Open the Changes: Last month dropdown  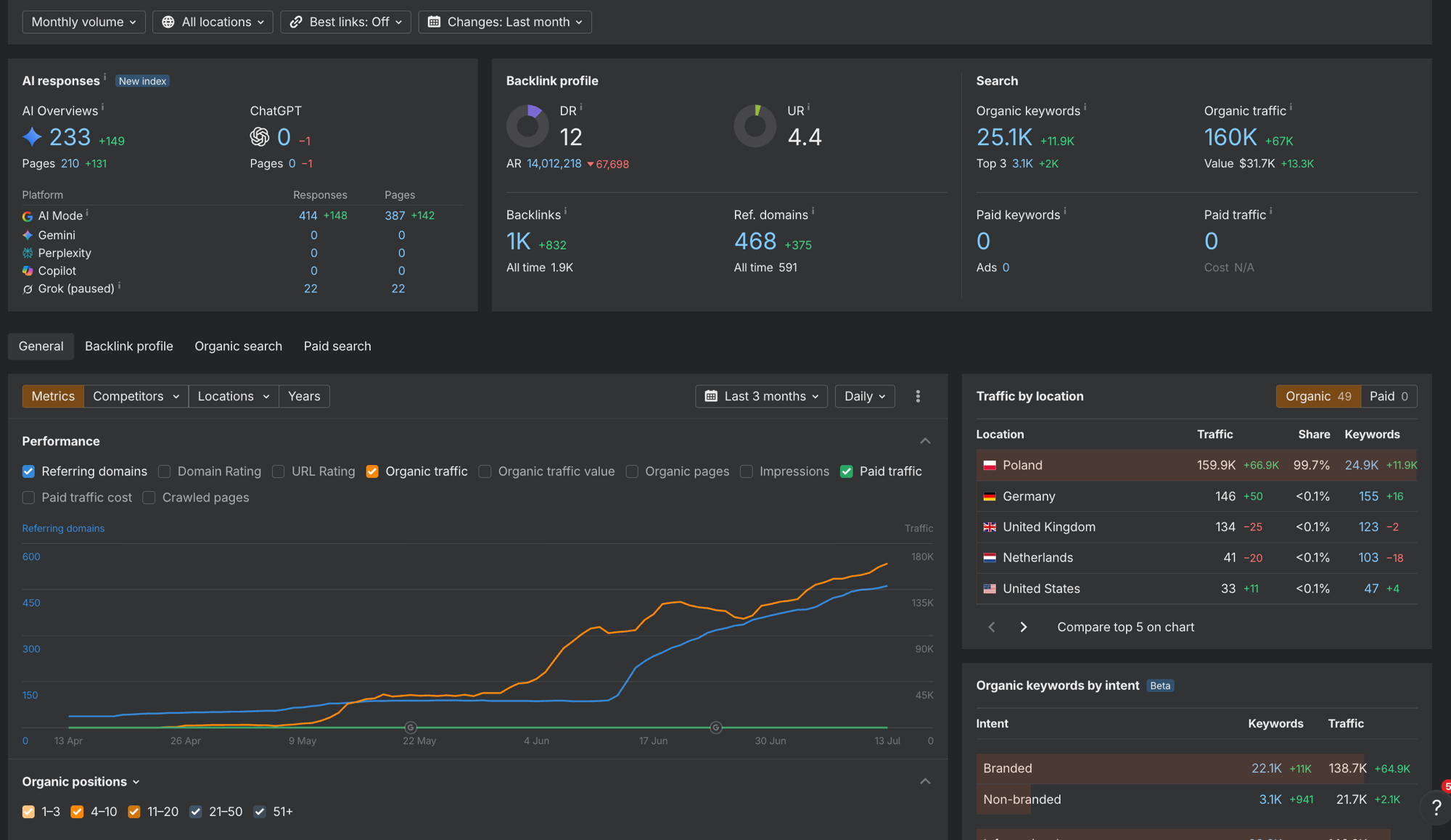(x=505, y=22)
